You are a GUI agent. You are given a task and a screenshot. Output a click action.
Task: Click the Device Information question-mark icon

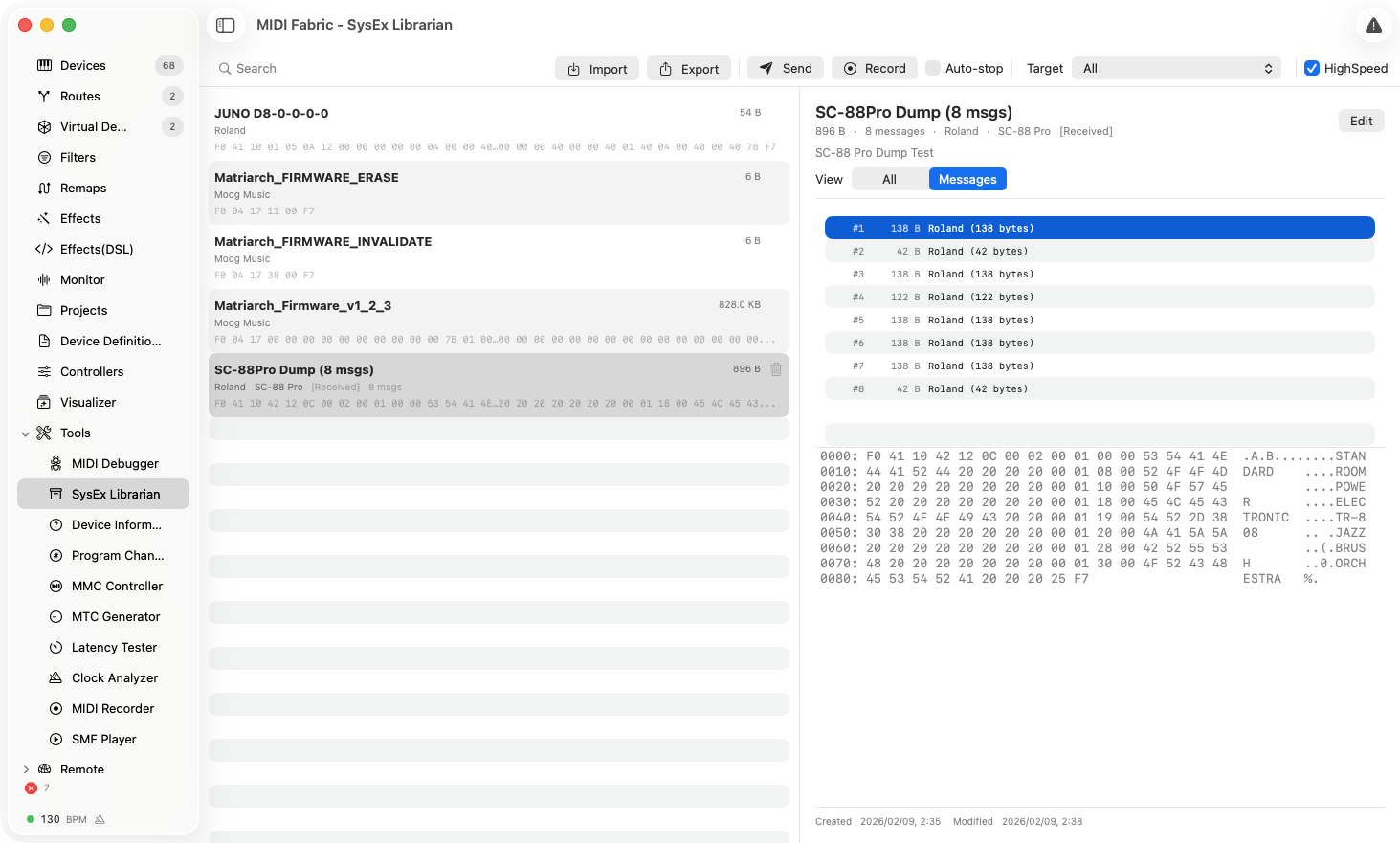coord(56,524)
